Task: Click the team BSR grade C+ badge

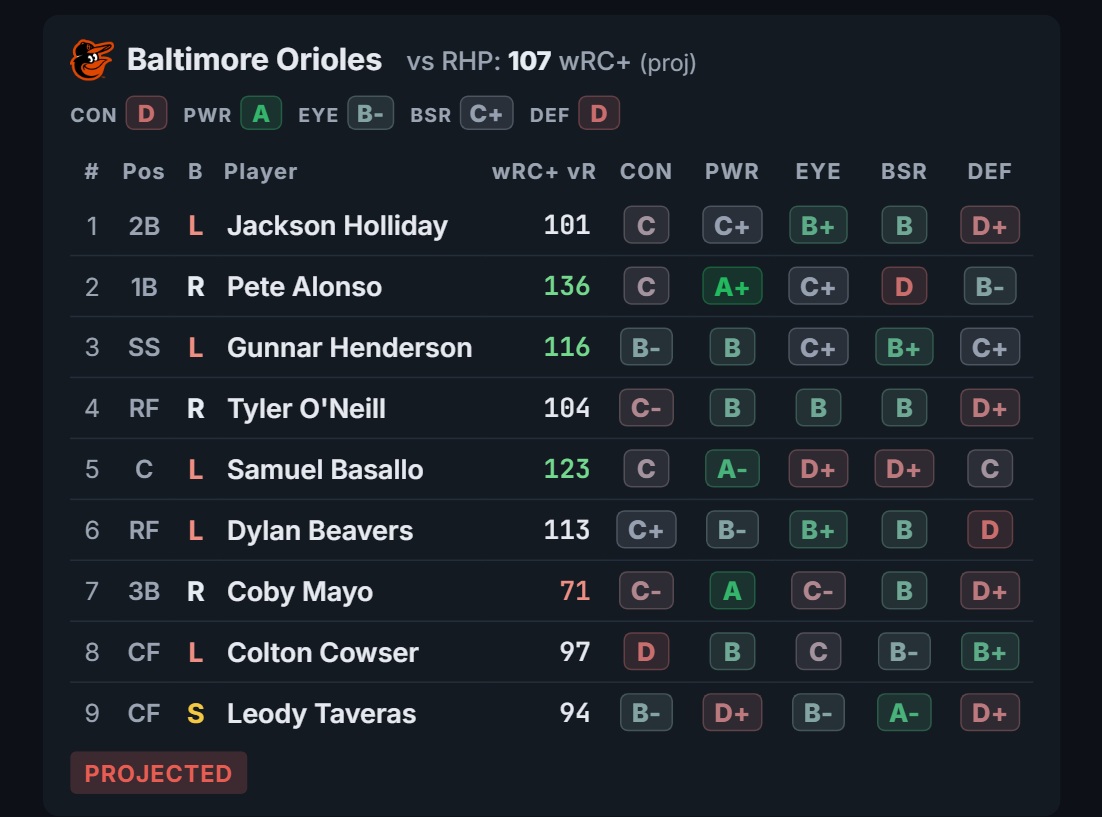Action: tap(486, 113)
